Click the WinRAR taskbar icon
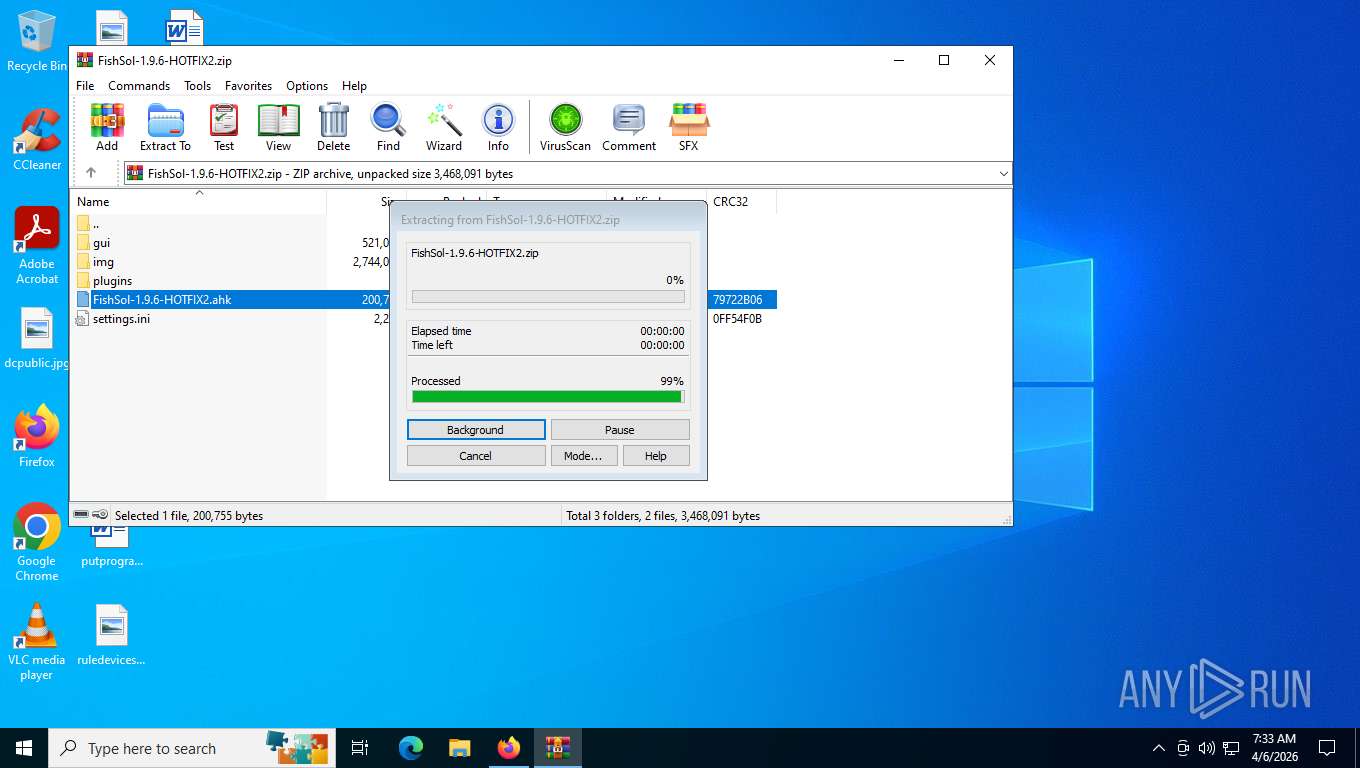Viewport: 1360px width, 768px height. coord(557,748)
